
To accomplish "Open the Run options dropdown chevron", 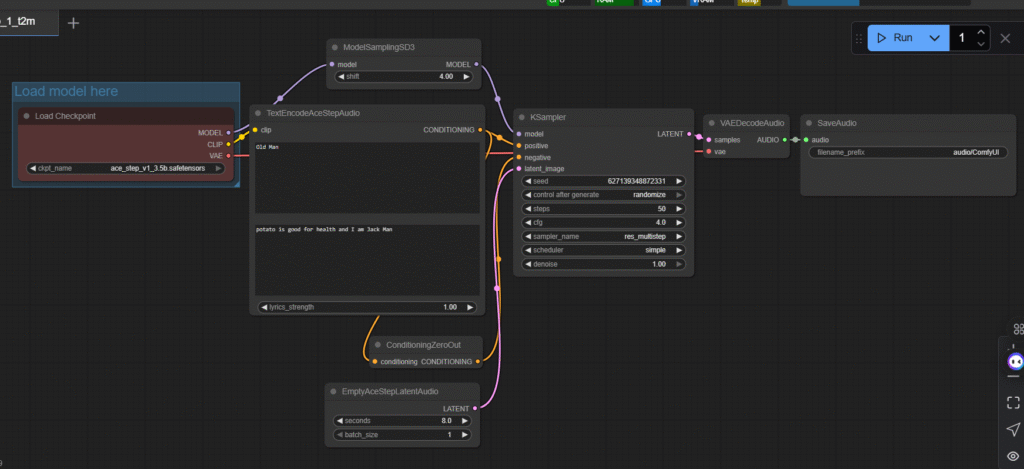I will click(935, 38).
